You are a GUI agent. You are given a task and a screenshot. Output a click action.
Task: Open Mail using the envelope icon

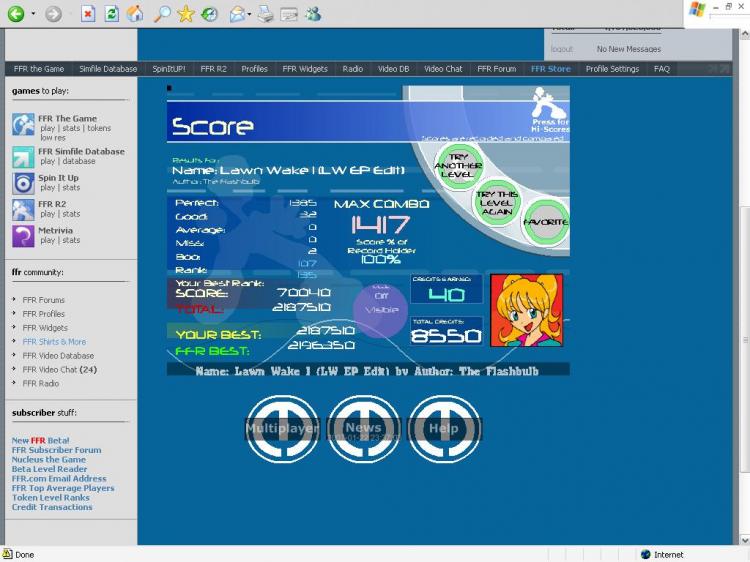click(x=237, y=15)
